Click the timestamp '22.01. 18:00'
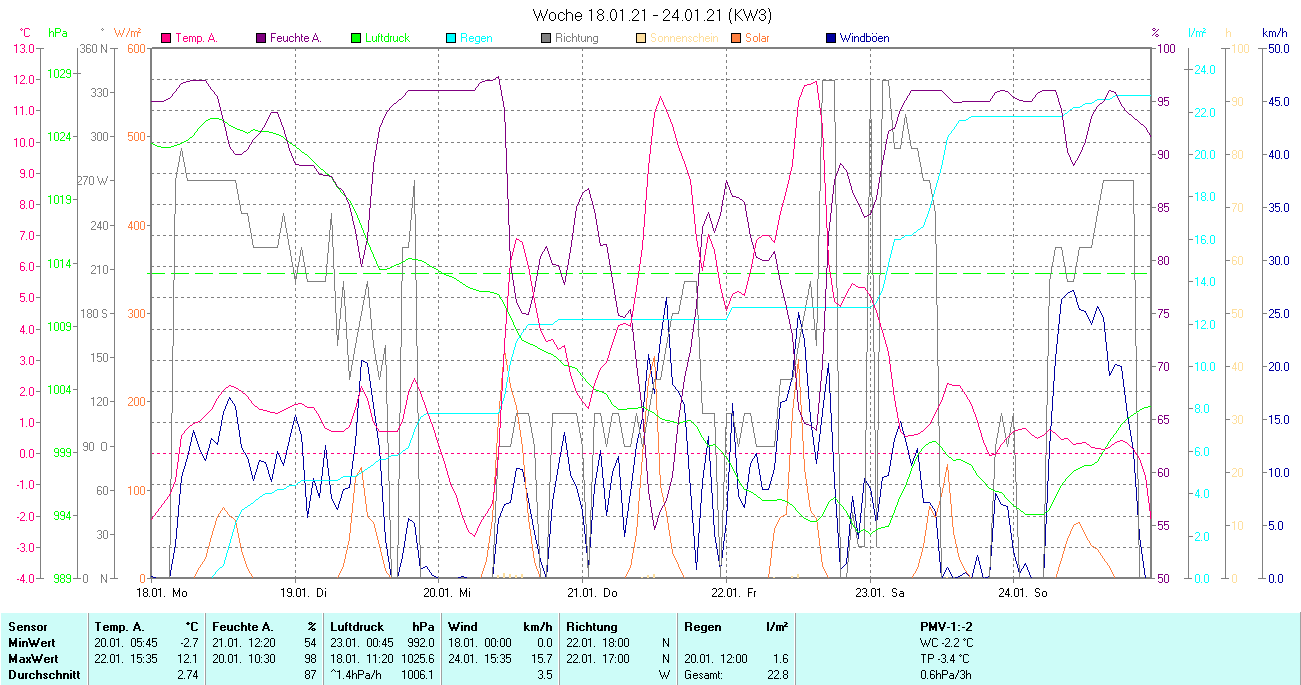Screen dimensions: 1301x685 600,643
